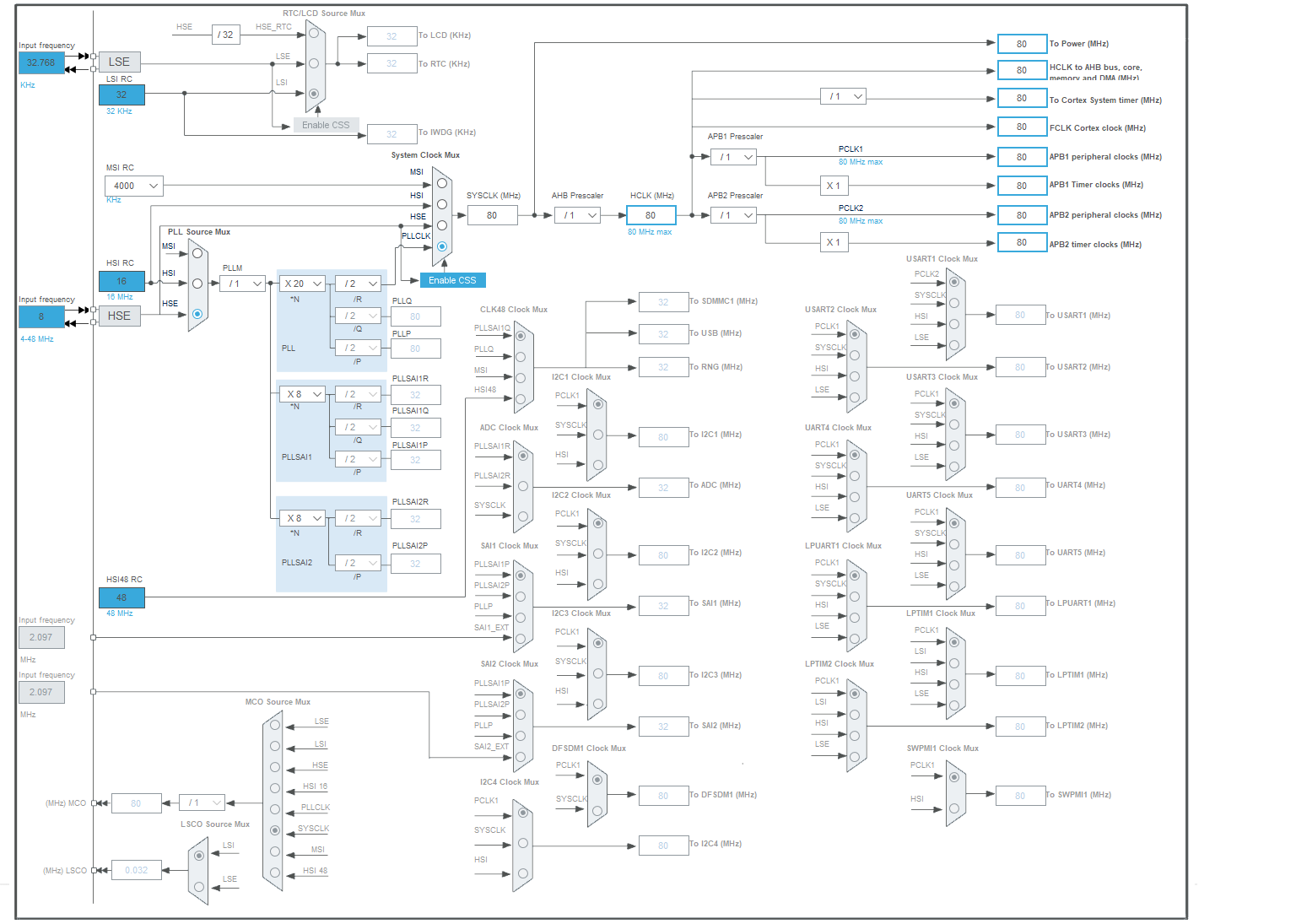
Task: Click the LSI RC 32 value box
Action: click(x=121, y=95)
